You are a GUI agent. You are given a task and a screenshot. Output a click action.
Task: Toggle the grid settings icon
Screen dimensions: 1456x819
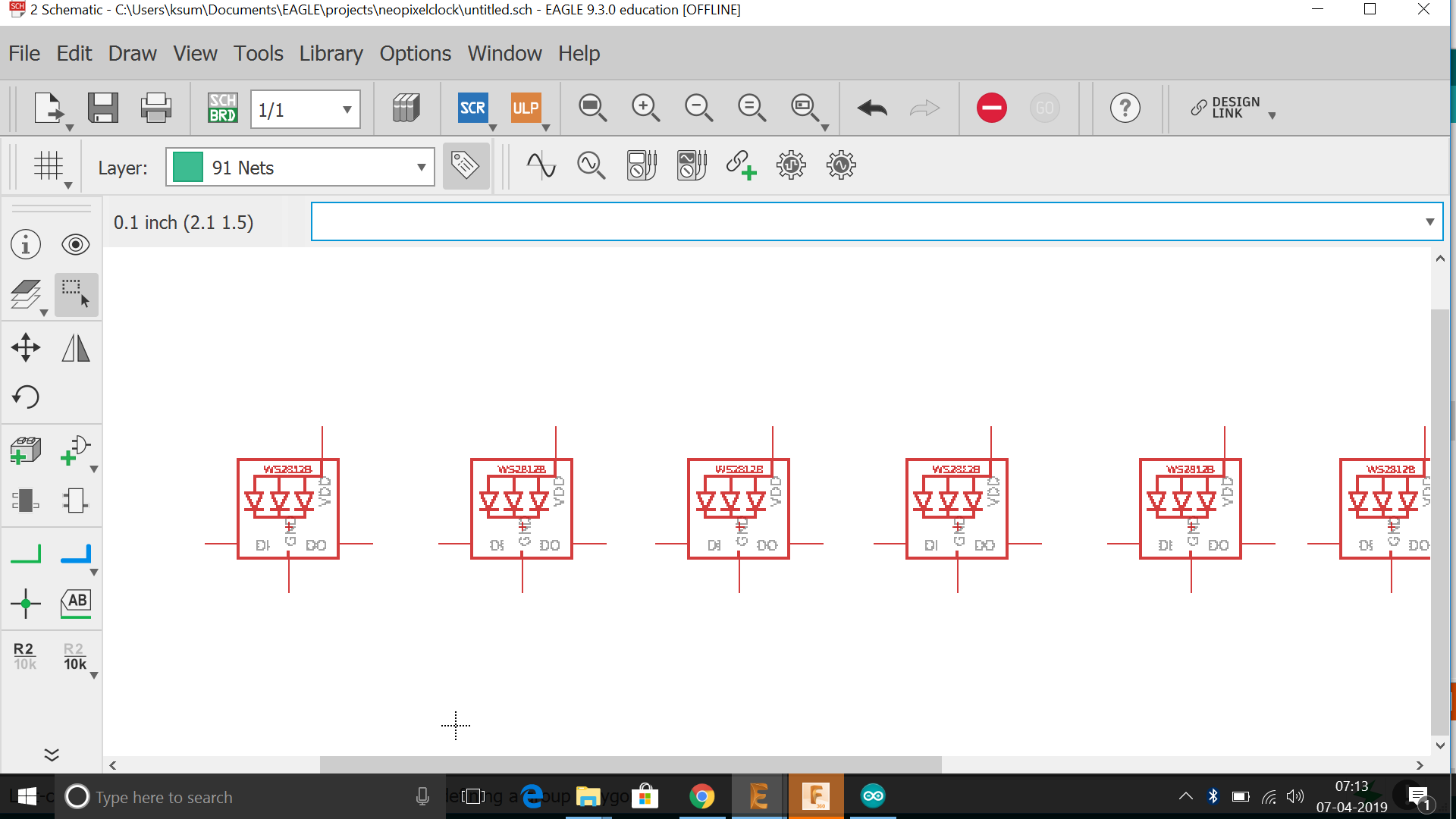pos(49,165)
